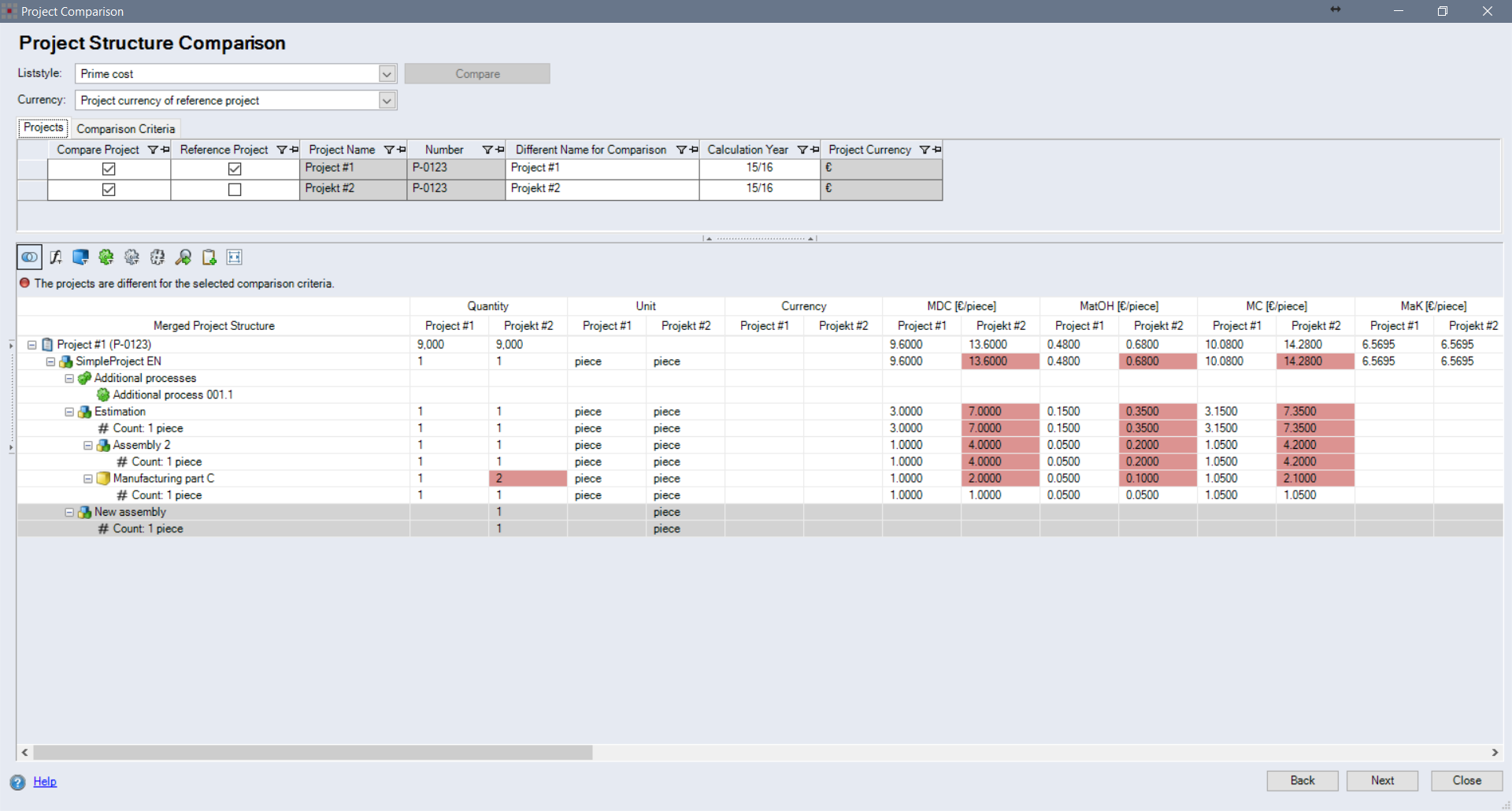
Task: Click filter icon on Project Name column
Action: coord(388,150)
